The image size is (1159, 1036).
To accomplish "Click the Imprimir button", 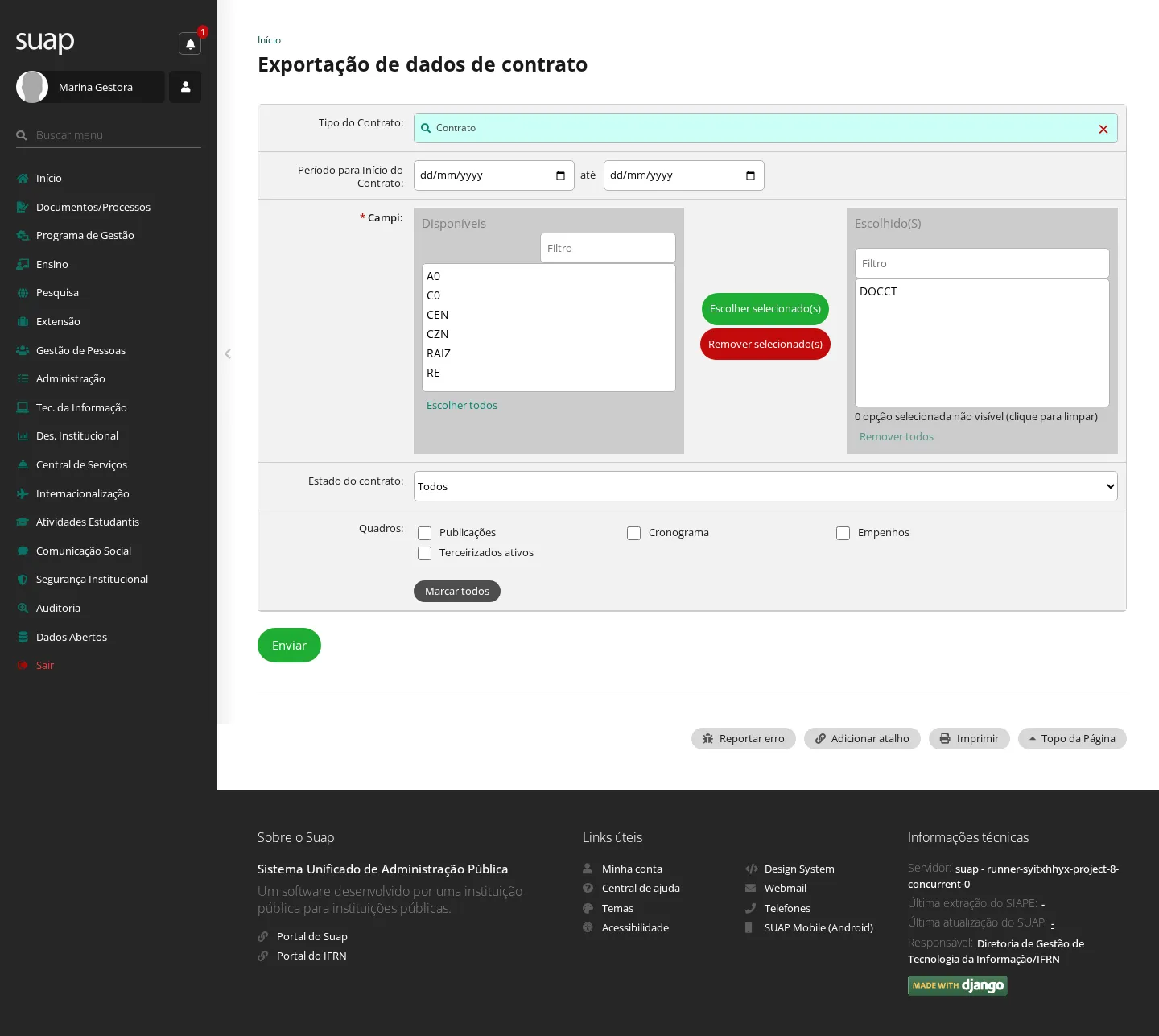I will (x=969, y=738).
